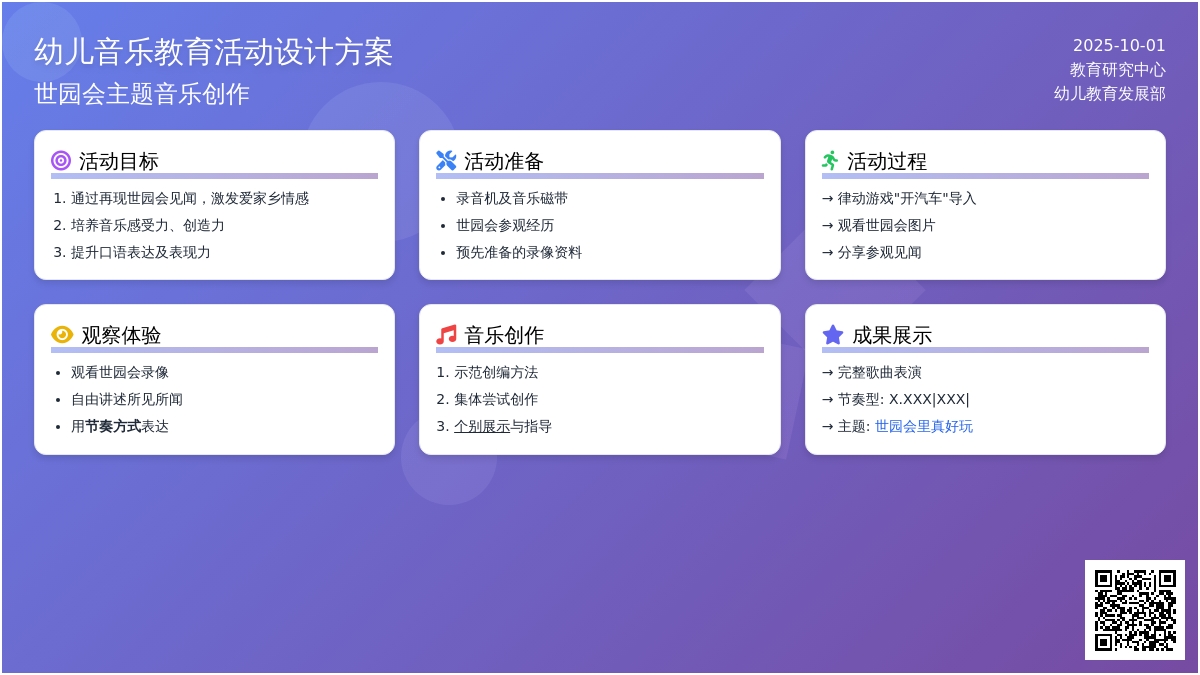Click the underlined 个别展示 text
The image size is (1200, 675).
pyautogui.click(x=482, y=426)
